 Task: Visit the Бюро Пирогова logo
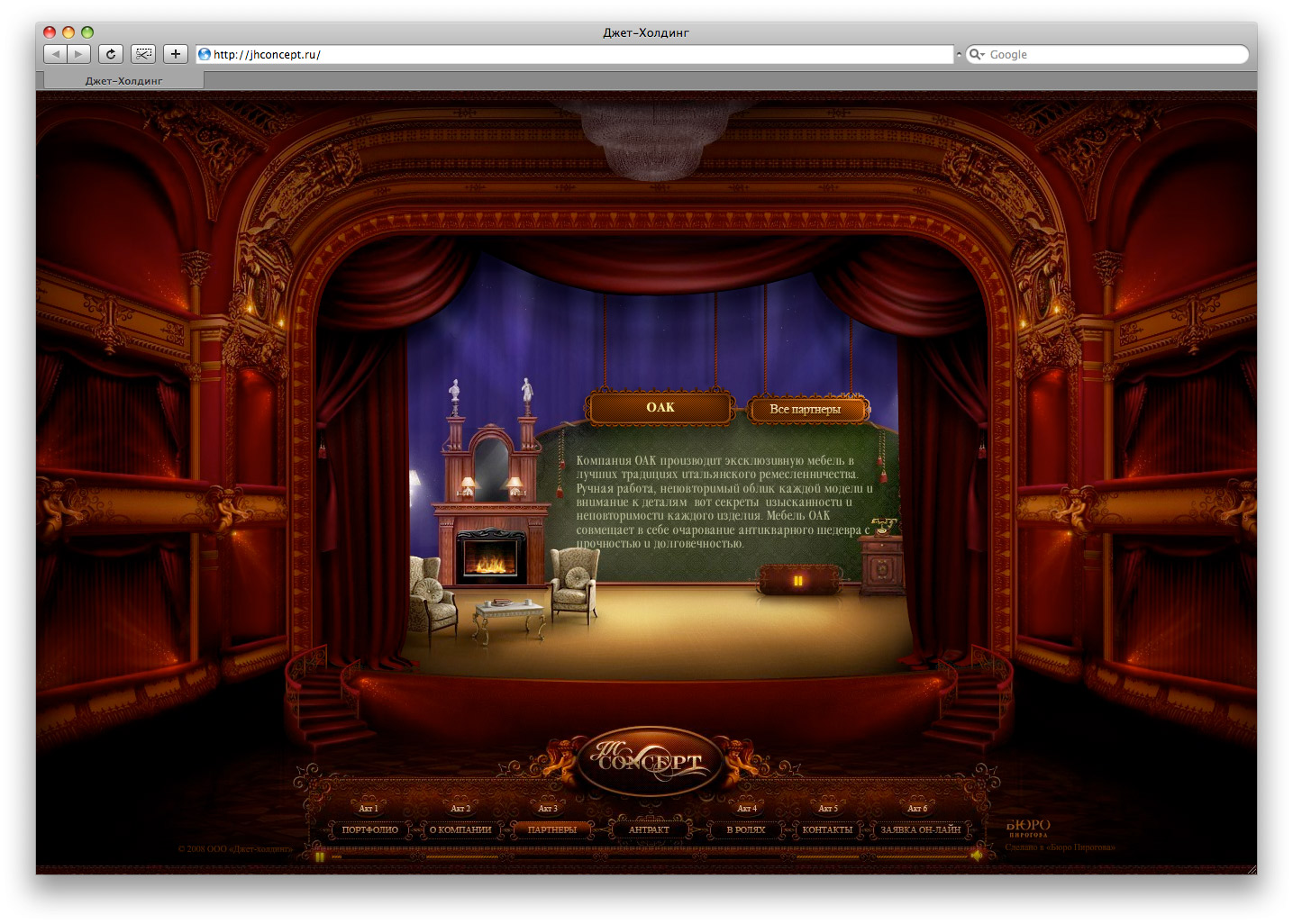point(1028,828)
